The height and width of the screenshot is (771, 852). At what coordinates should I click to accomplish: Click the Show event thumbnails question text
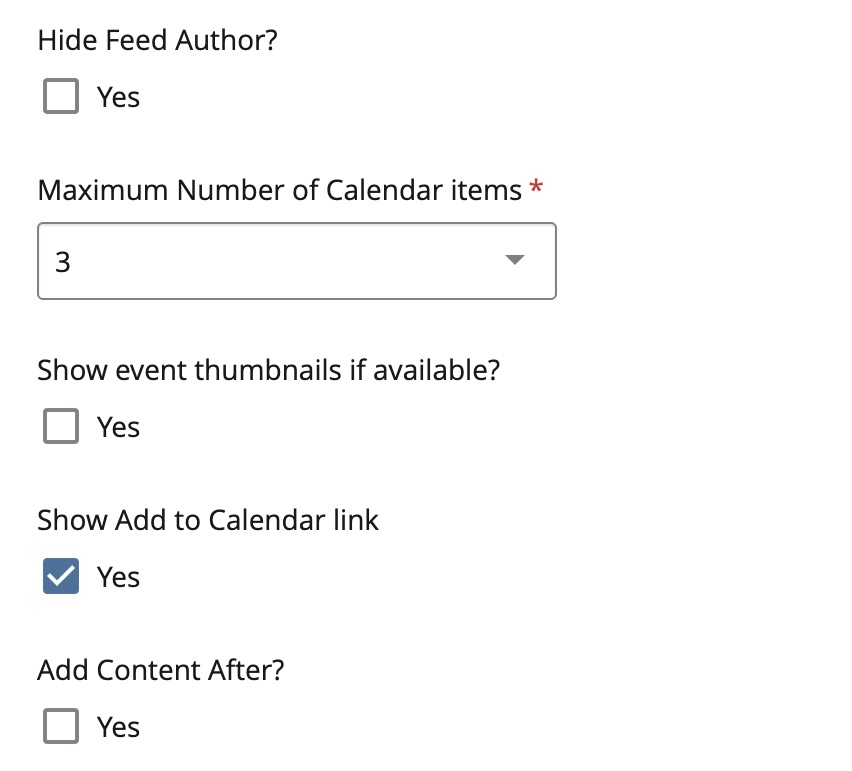tap(270, 369)
